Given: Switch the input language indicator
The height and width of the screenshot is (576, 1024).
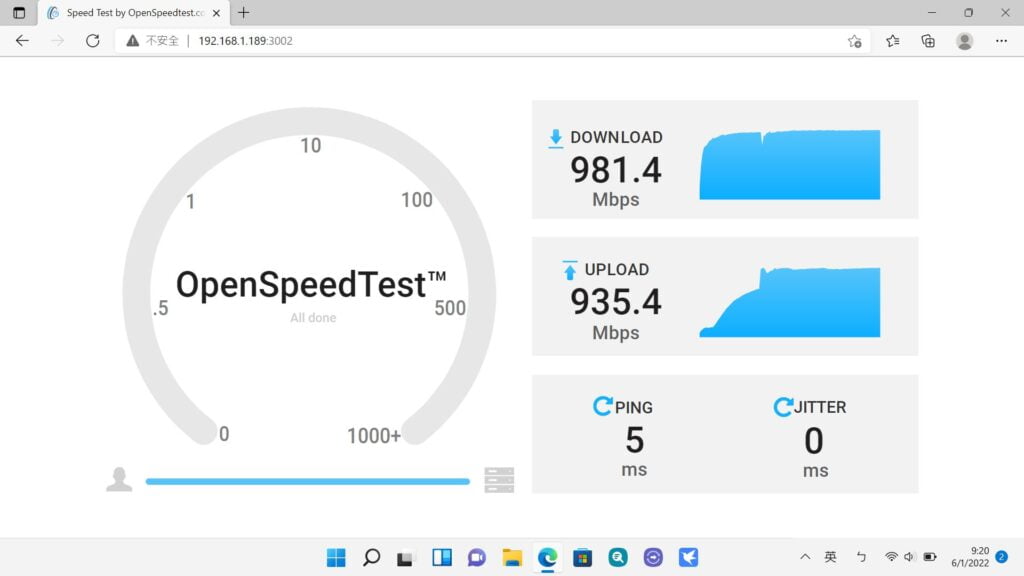Looking at the screenshot, I should coord(830,556).
